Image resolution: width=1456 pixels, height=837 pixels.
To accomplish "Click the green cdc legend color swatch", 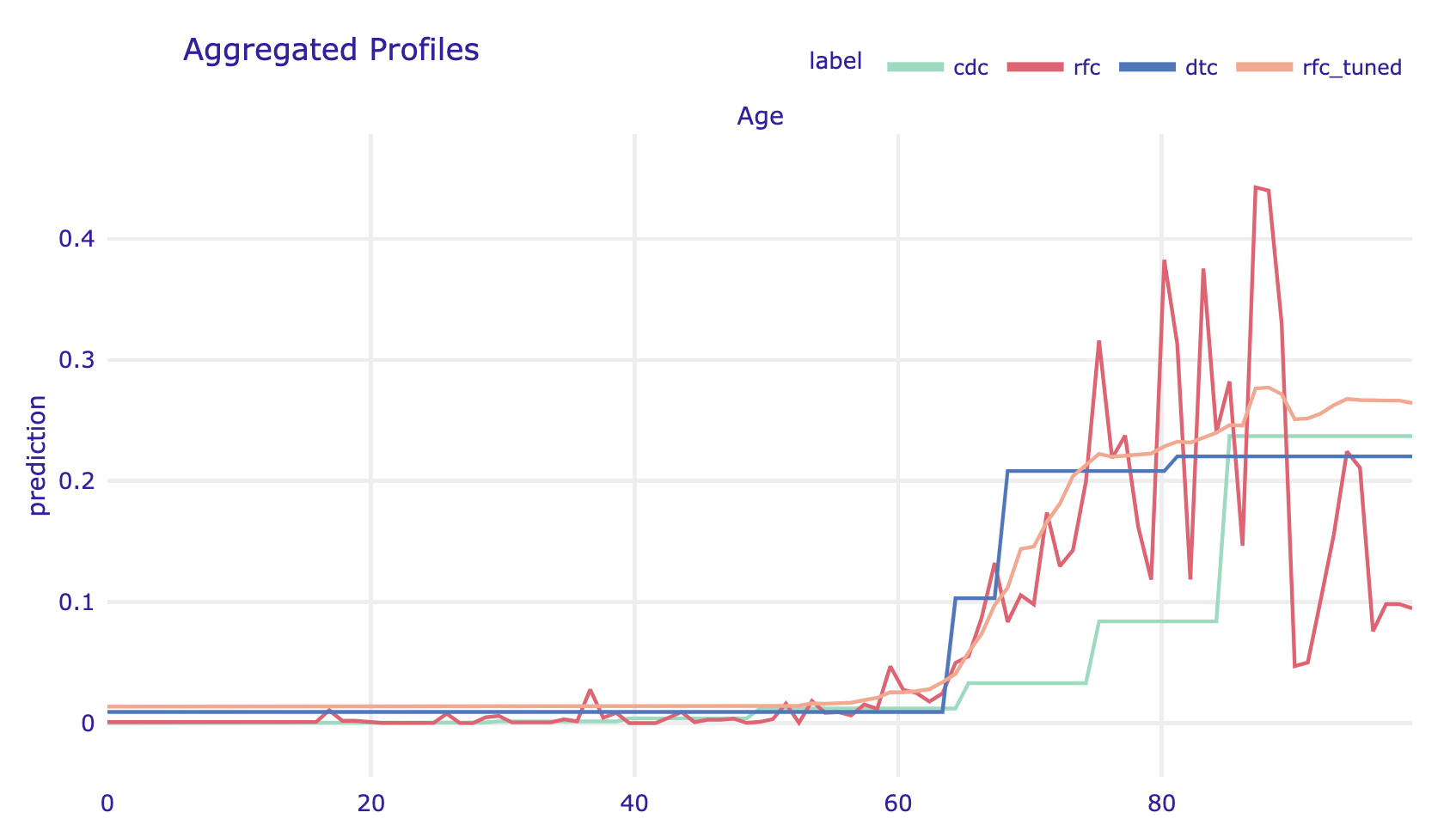I will 916,67.
